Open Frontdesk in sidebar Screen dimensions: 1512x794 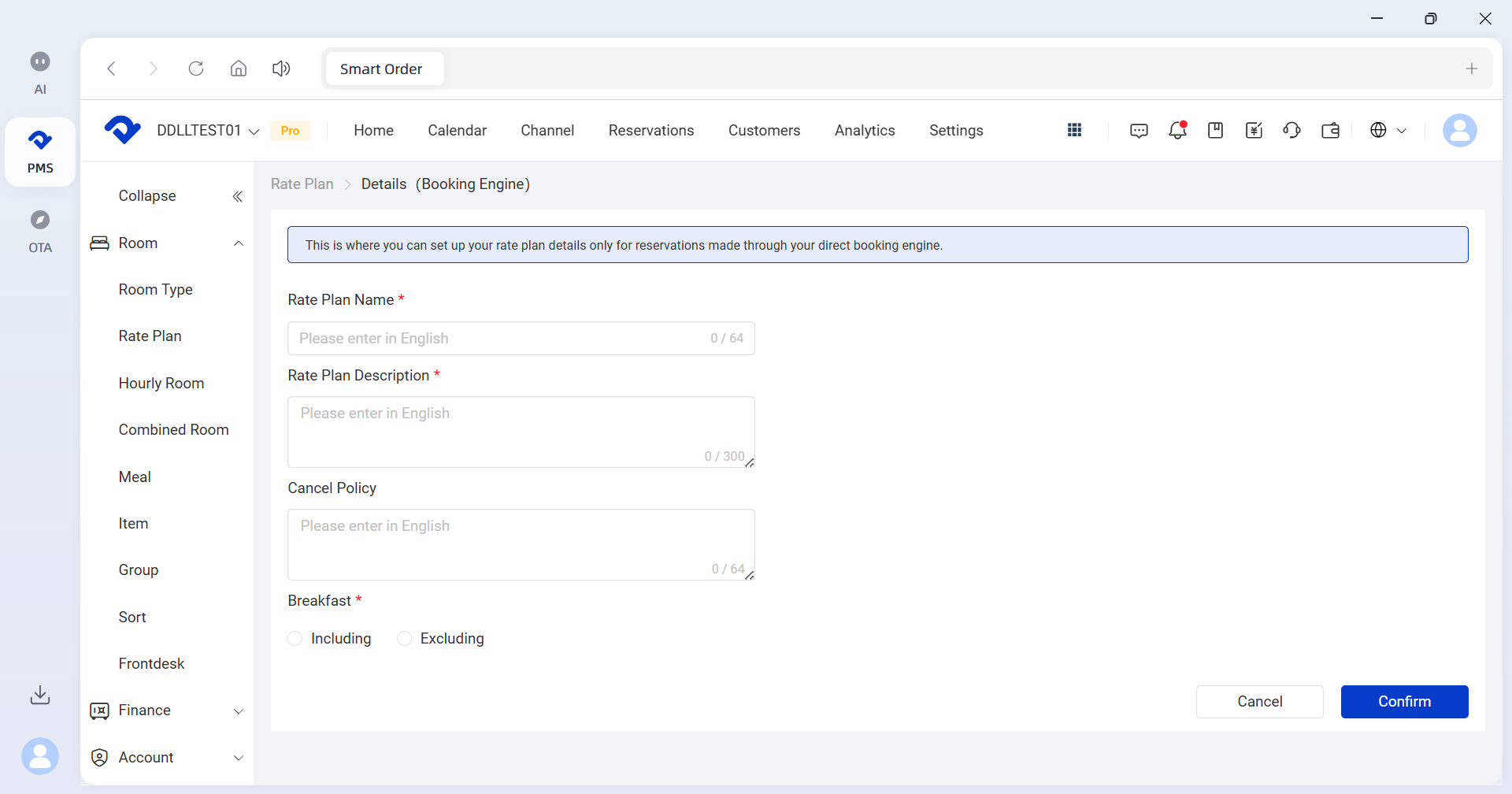click(151, 664)
